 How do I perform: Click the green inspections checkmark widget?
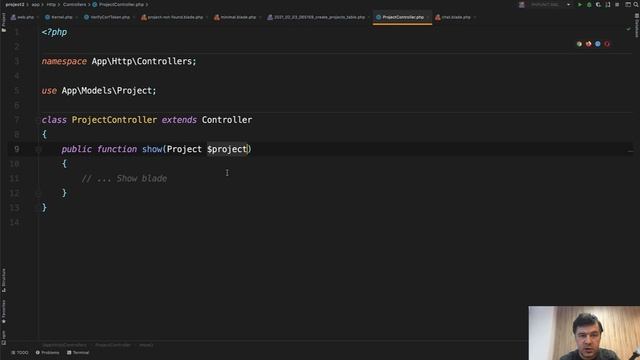click(x=629, y=29)
